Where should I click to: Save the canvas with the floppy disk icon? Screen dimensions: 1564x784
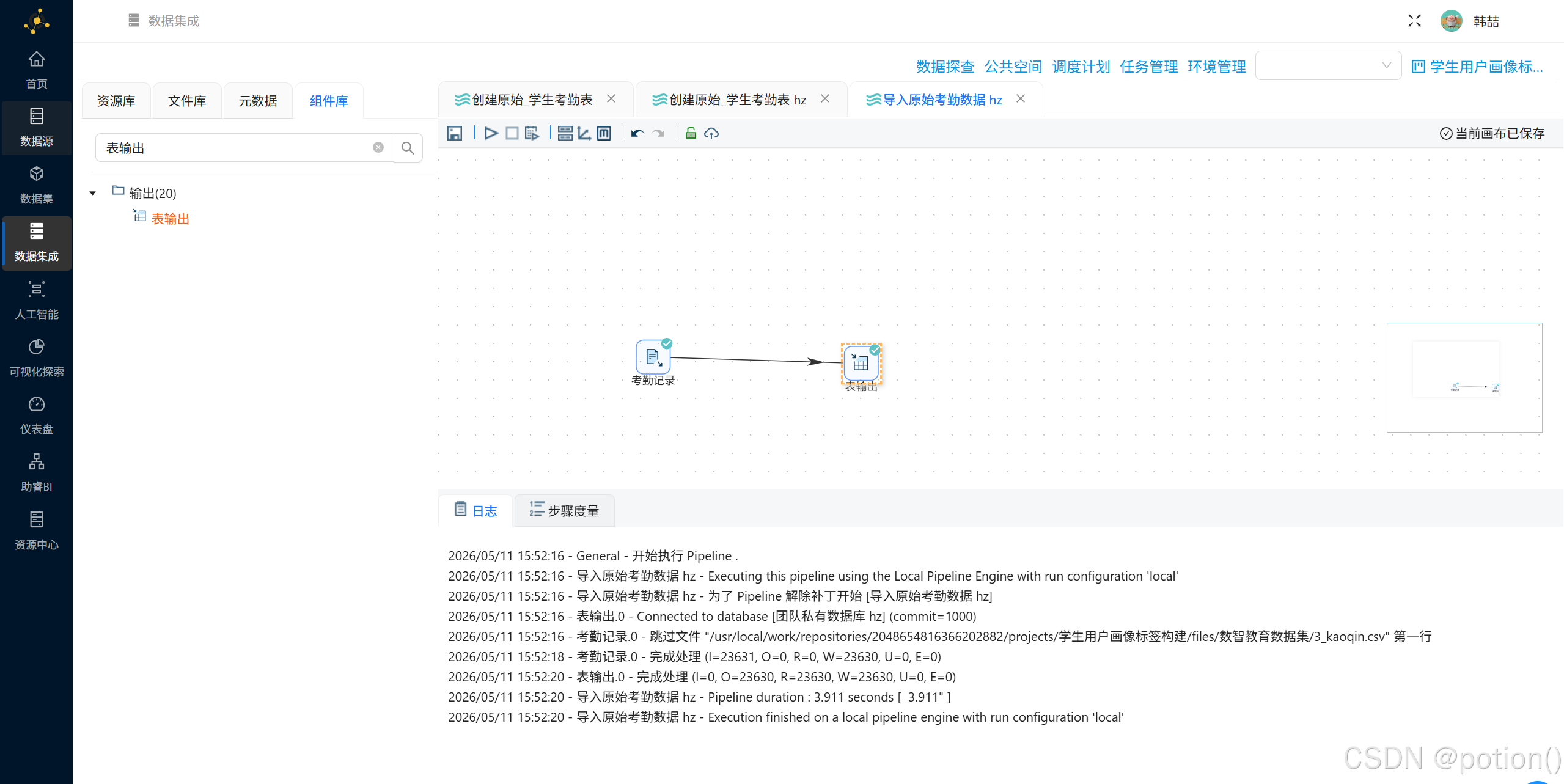pos(454,133)
